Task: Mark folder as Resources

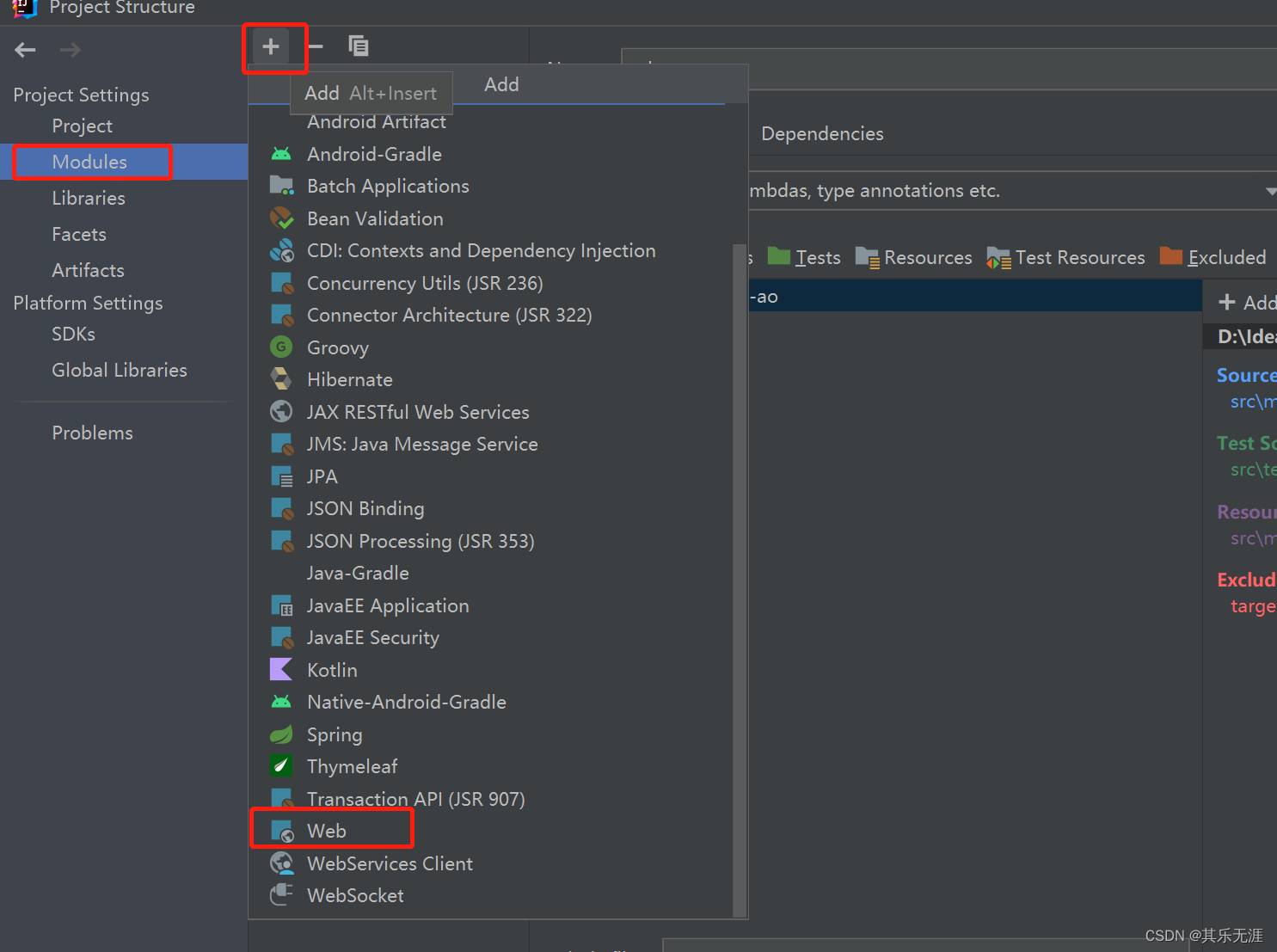Action: 913,257
